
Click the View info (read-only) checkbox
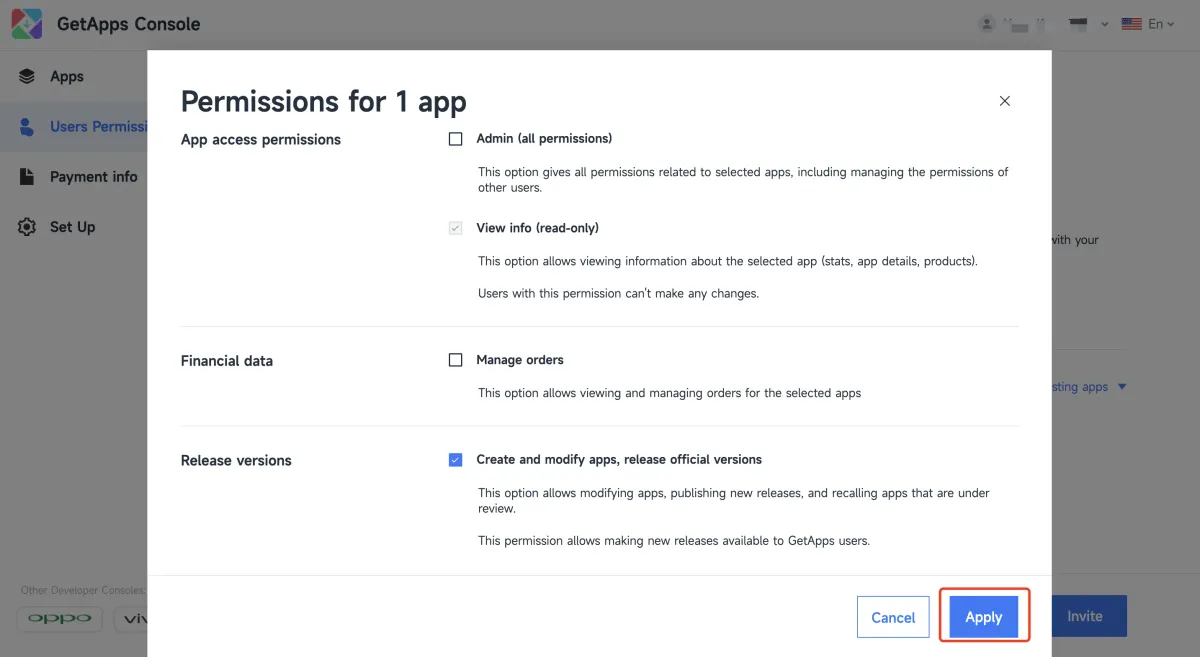click(x=456, y=228)
